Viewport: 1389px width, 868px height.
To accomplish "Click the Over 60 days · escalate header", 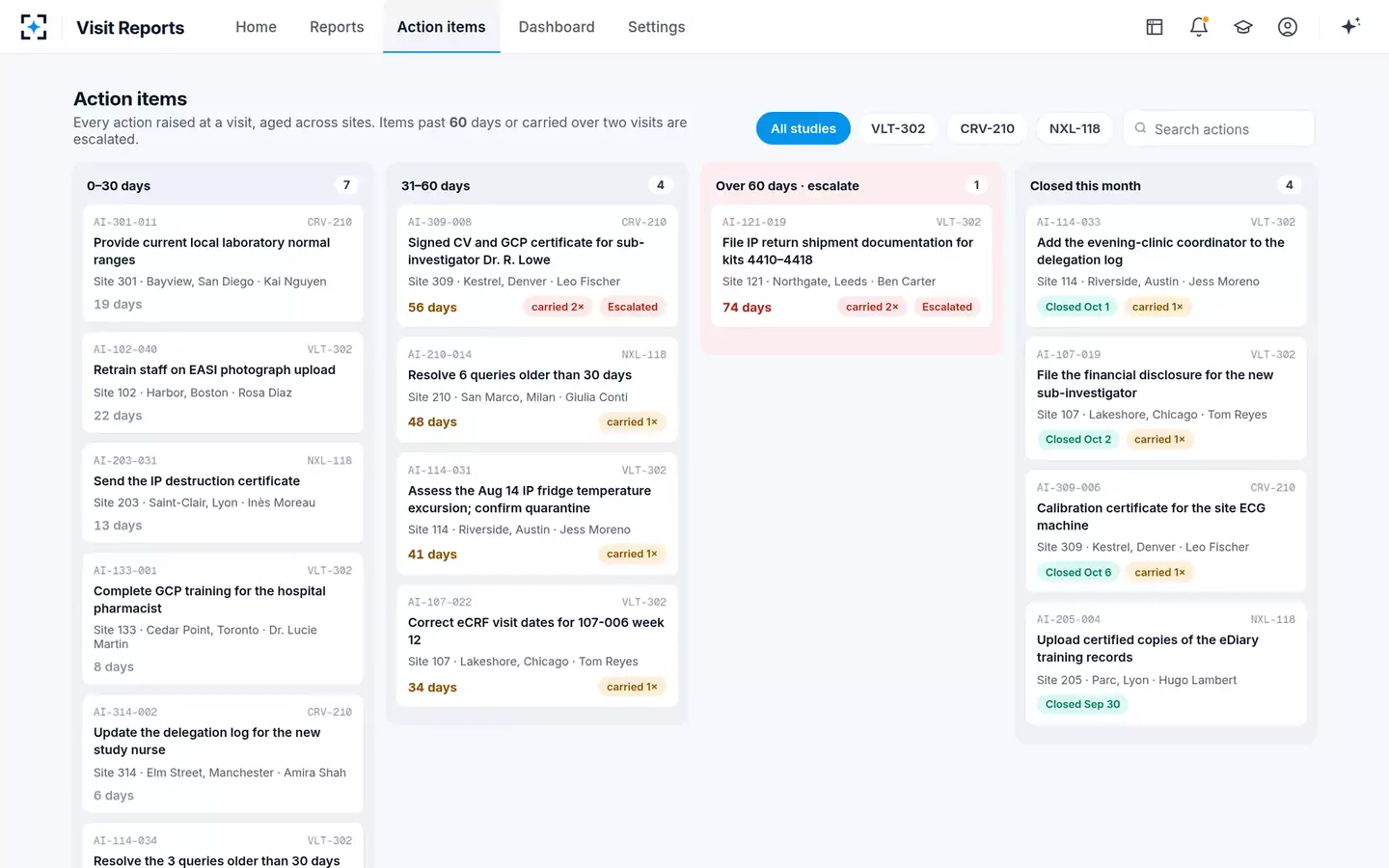I will (787, 186).
